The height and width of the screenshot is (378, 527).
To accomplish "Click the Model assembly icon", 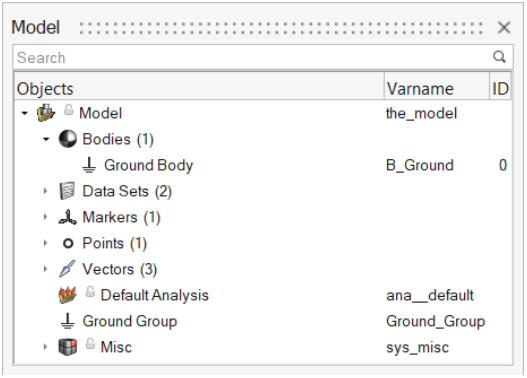I will pyautogui.click(x=46, y=113).
